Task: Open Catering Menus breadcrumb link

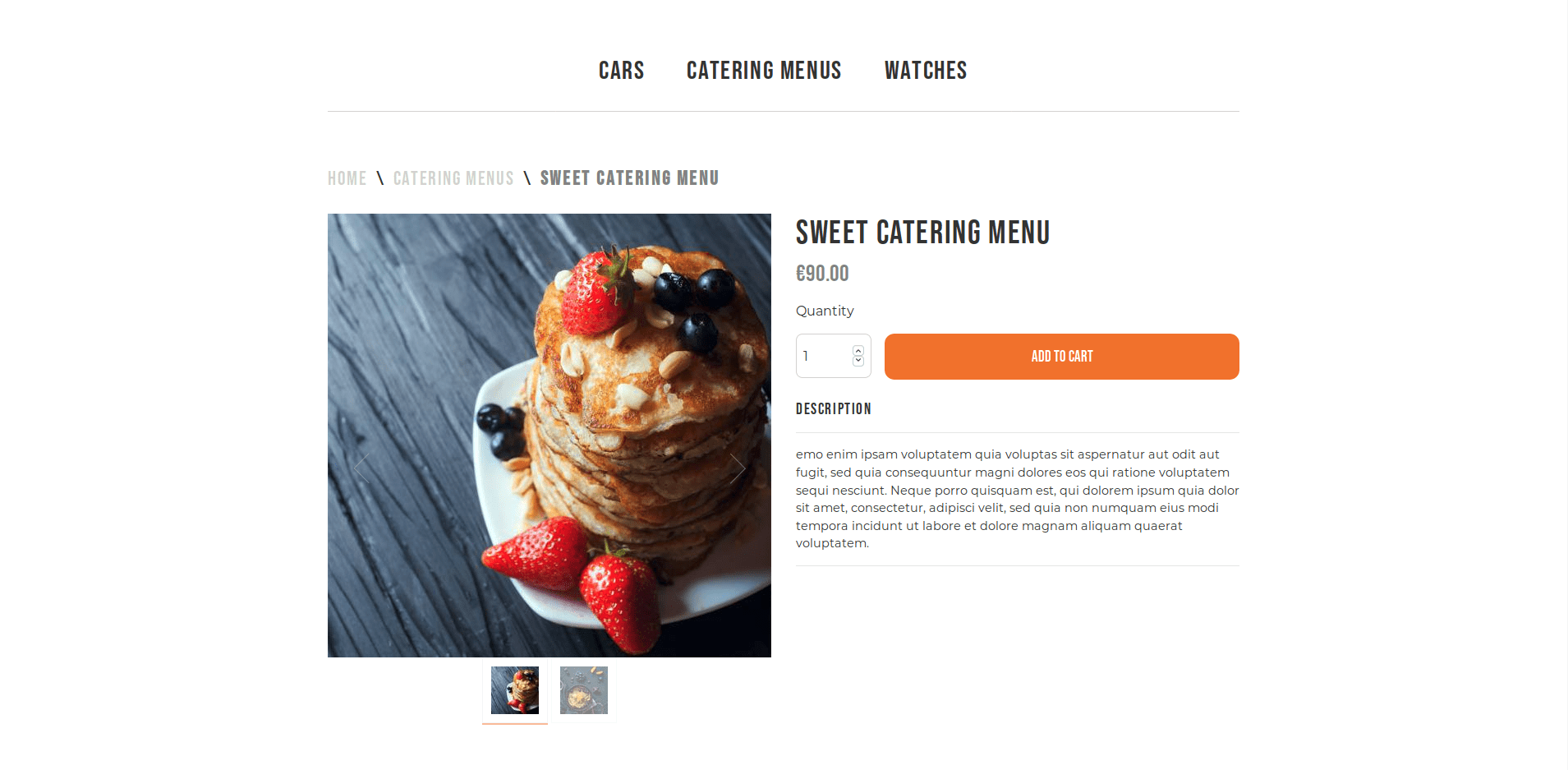Action: (x=453, y=178)
